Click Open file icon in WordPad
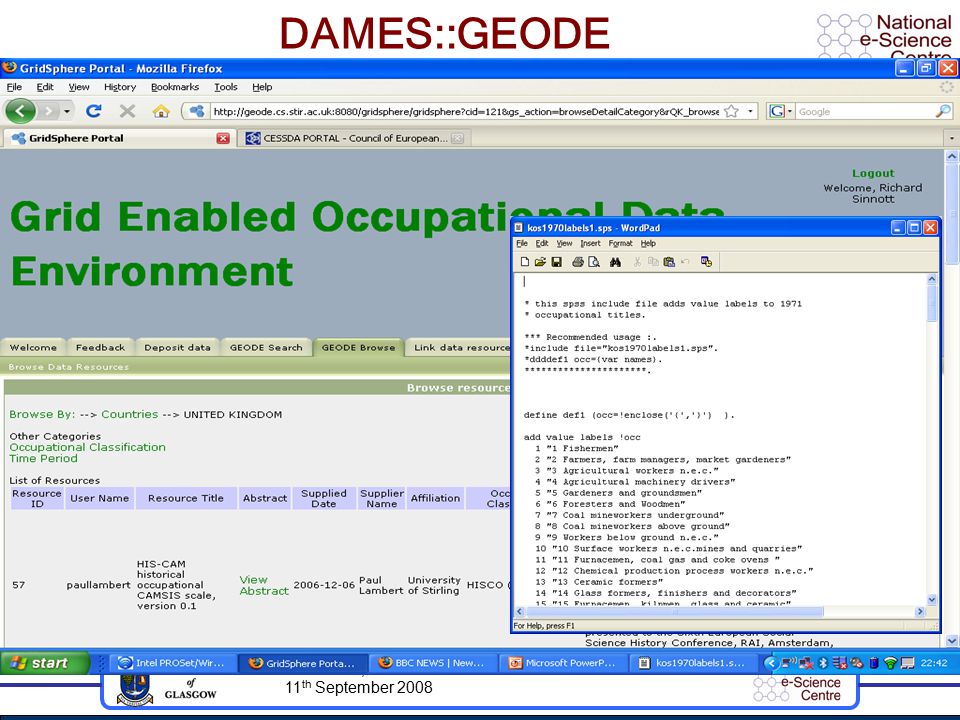 click(x=540, y=262)
